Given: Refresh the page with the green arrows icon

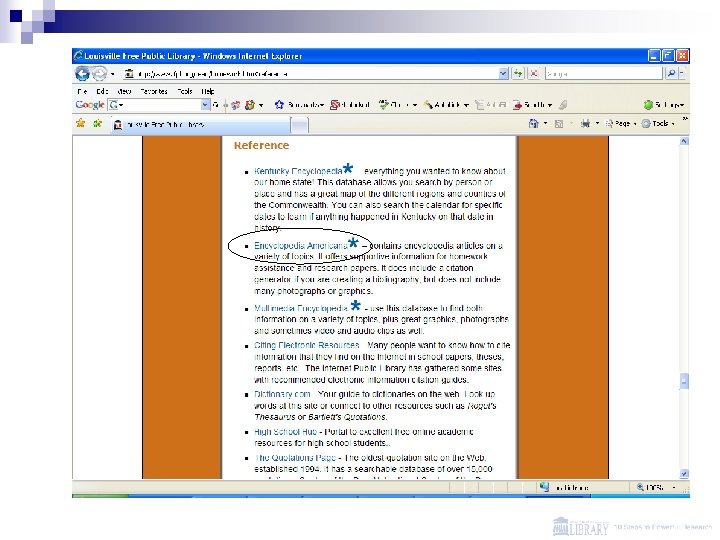Looking at the screenshot, I should 518,73.
